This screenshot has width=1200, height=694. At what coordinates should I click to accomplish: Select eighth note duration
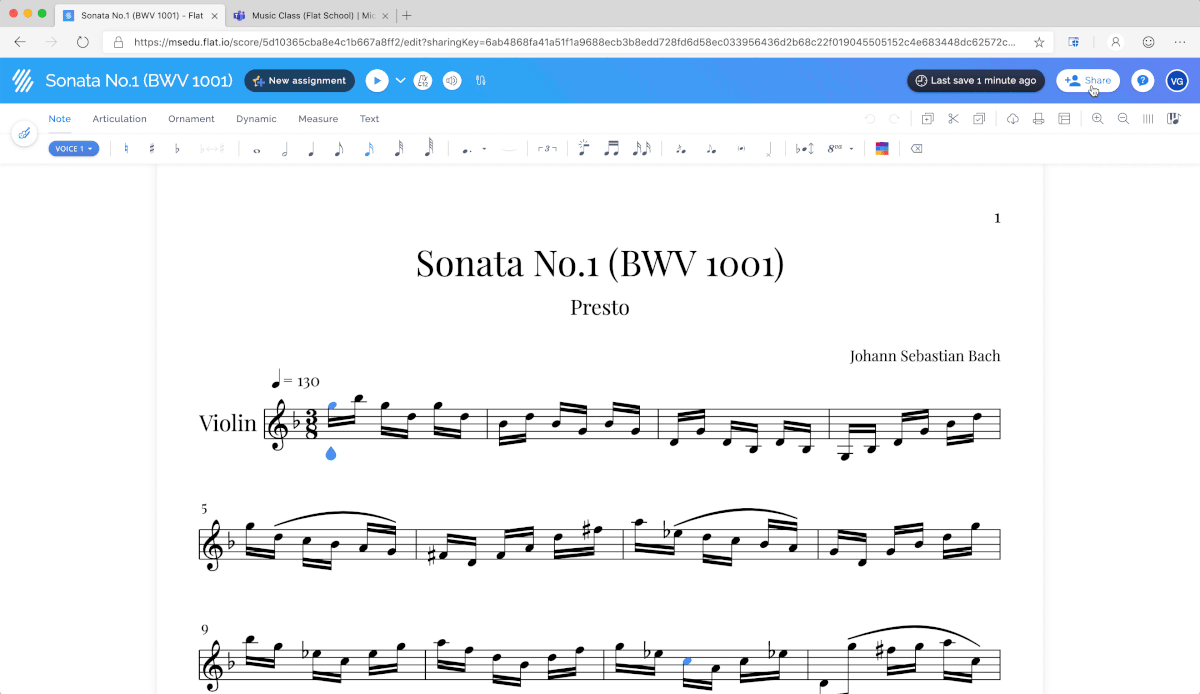tap(338, 149)
